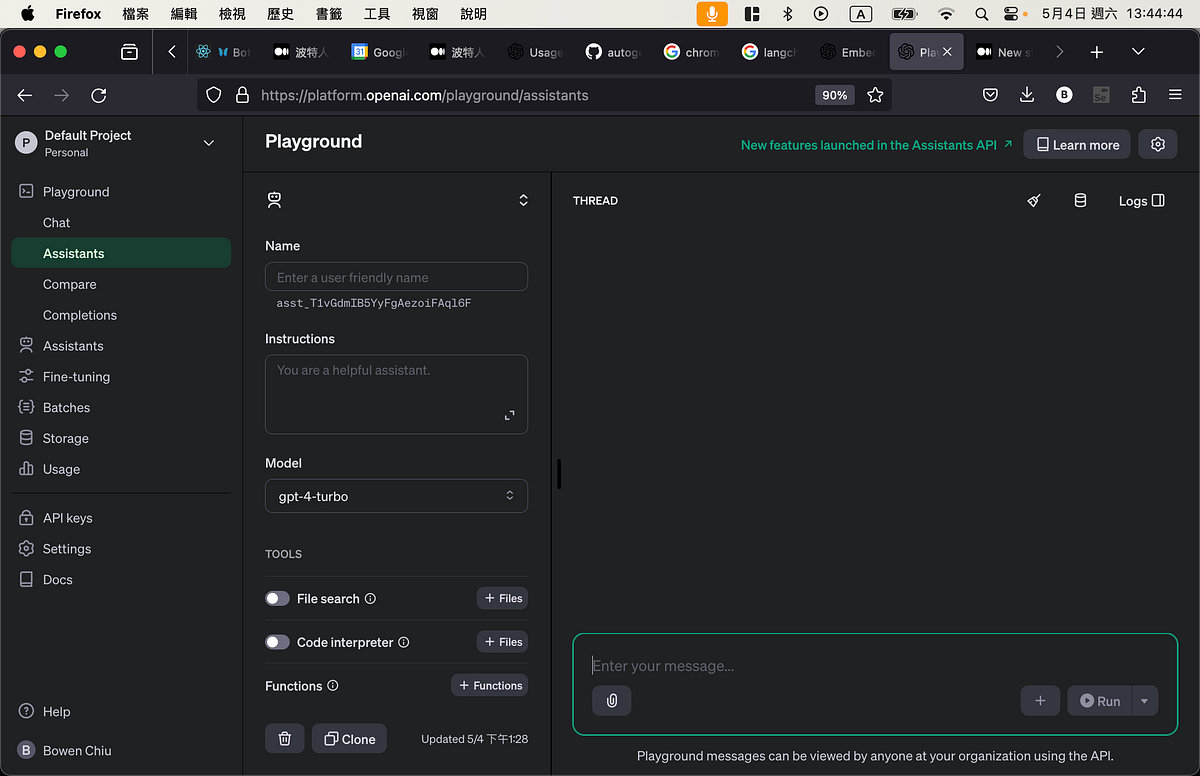Open Playground settings via the gear icon
This screenshot has width=1200, height=776.
(x=1157, y=144)
